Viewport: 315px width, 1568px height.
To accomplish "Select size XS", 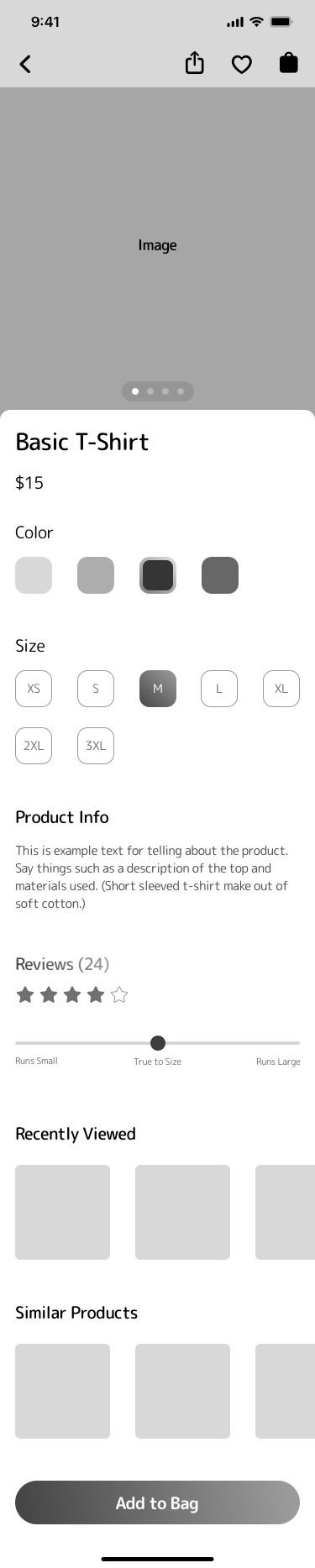I will [34, 689].
